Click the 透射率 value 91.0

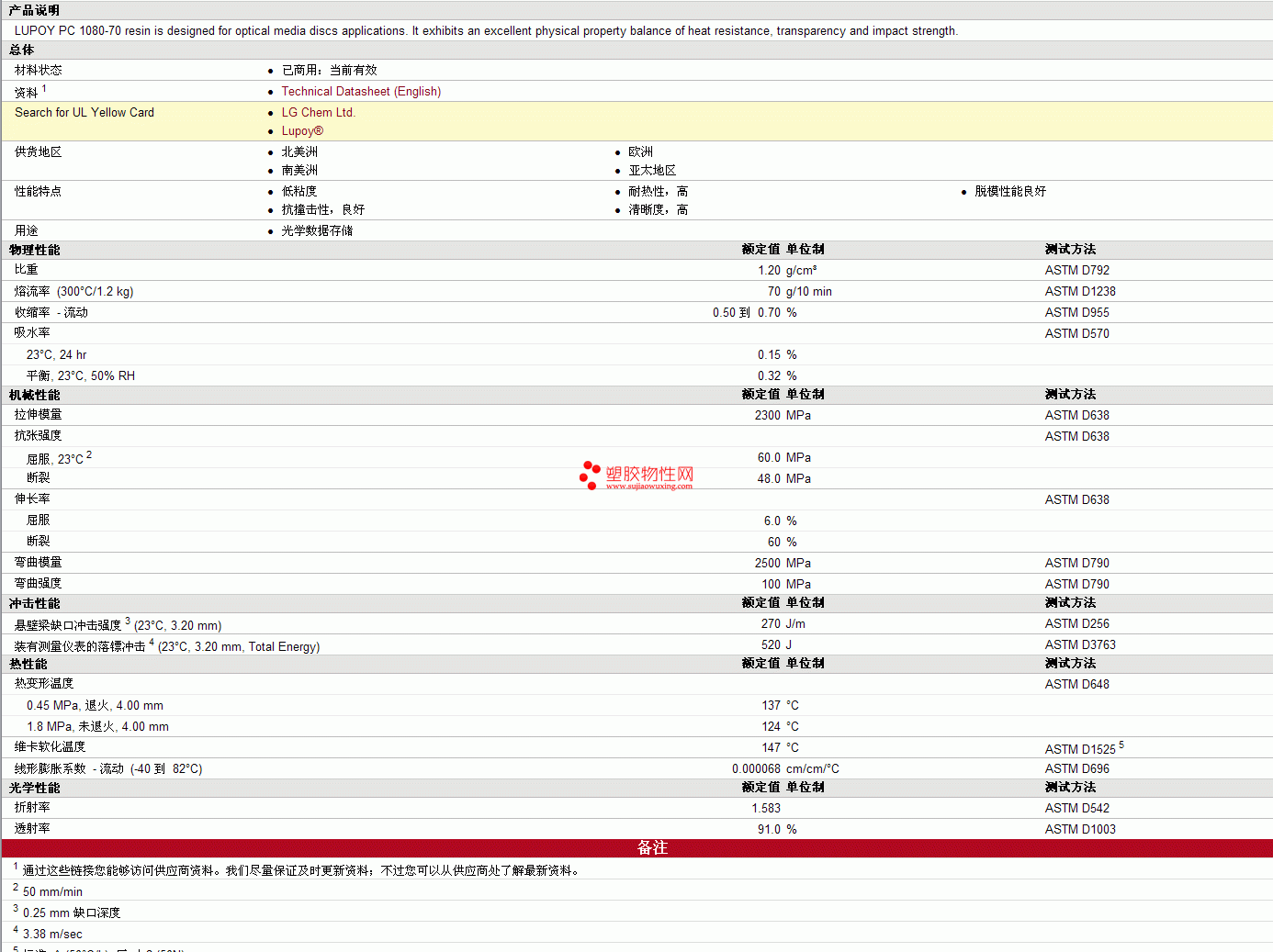(769, 830)
